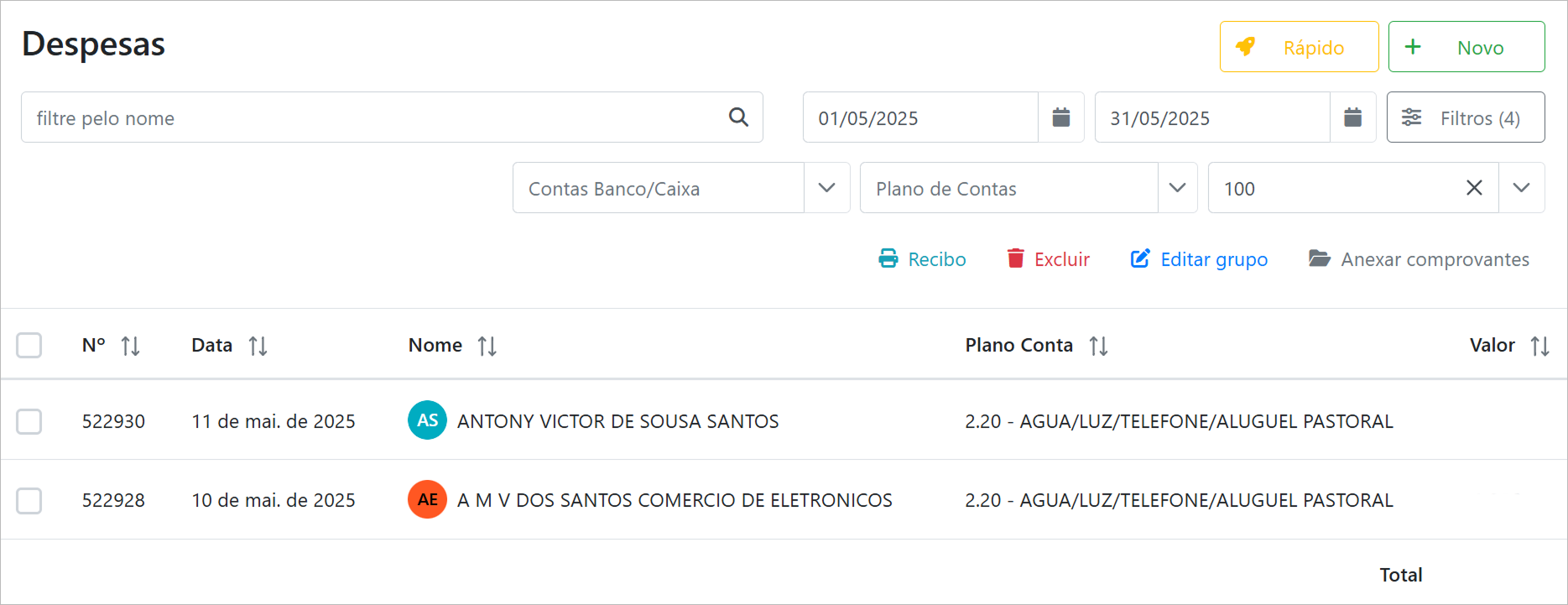This screenshot has width=1568, height=605.
Task: Open the Filtros (4) panel
Action: click(x=1465, y=117)
